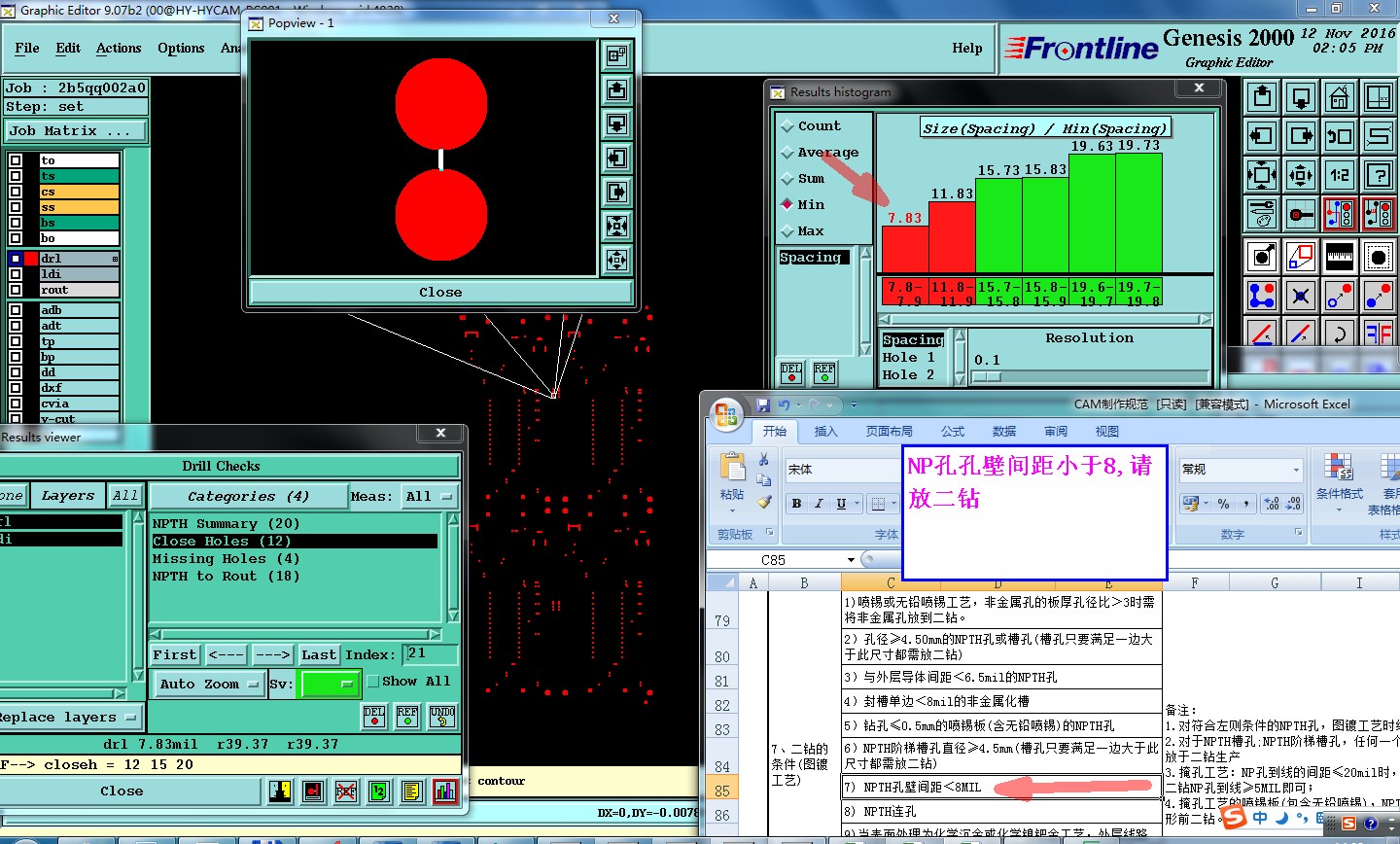Open the Excel underline style dropdown arrow

857,504
